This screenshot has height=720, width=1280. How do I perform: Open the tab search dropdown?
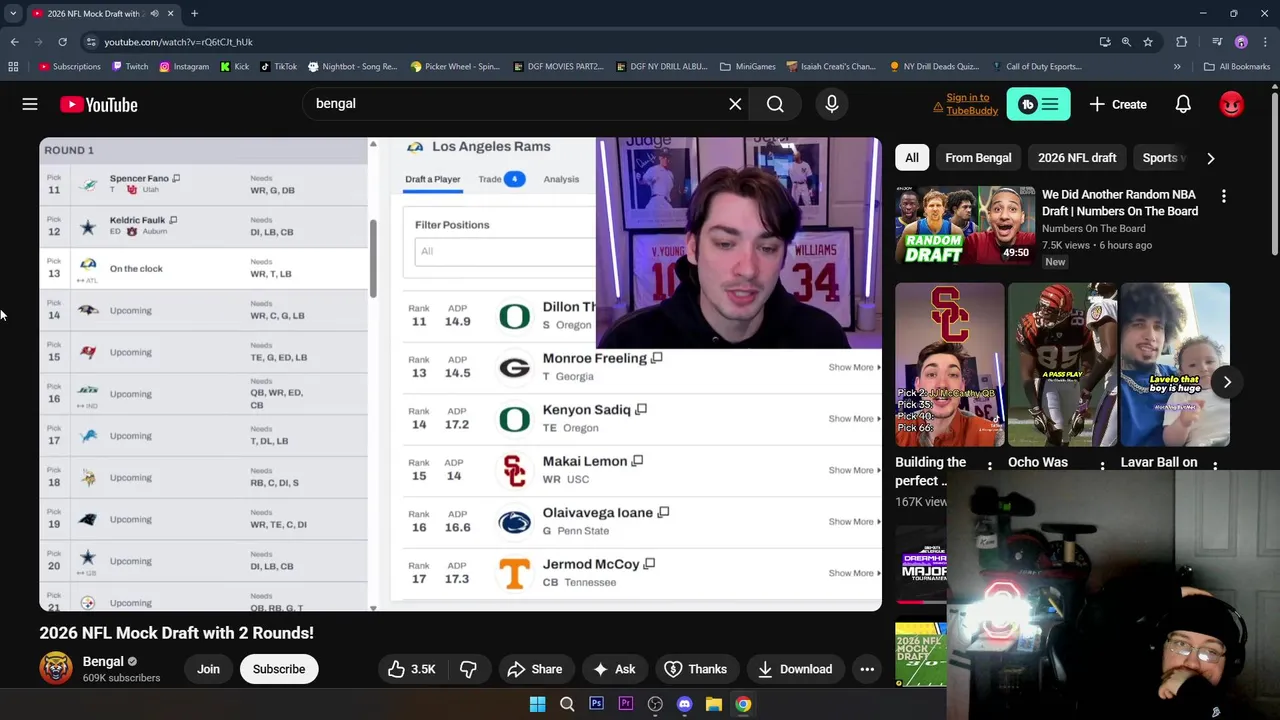click(x=13, y=13)
